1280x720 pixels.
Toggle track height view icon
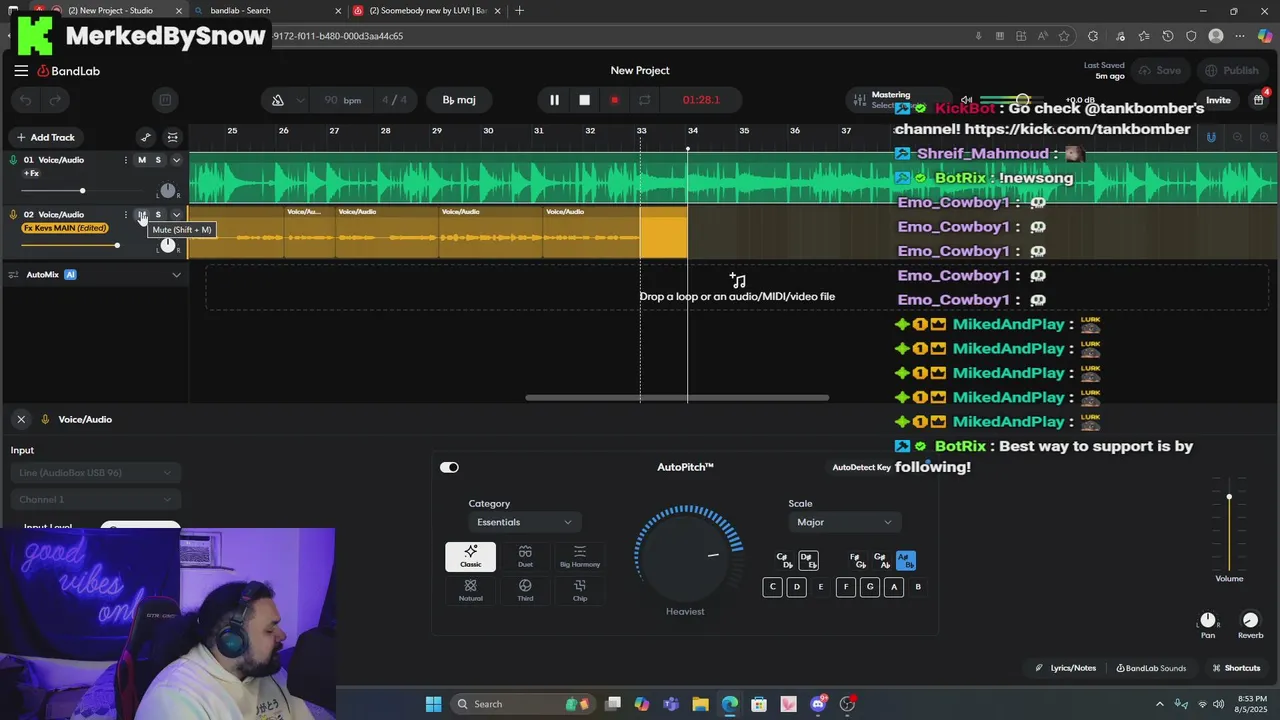tap(172, 137)
